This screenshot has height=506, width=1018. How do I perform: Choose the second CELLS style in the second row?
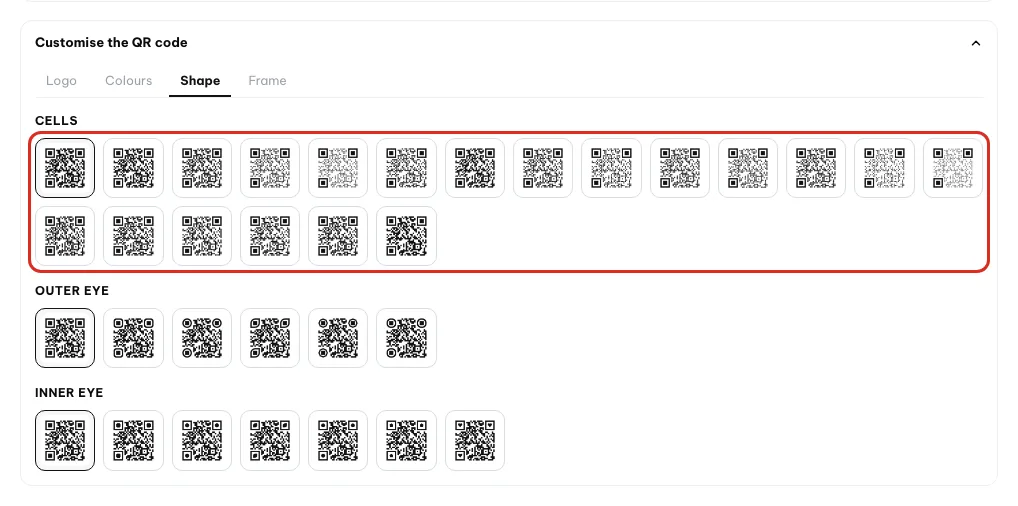(133, 236)
